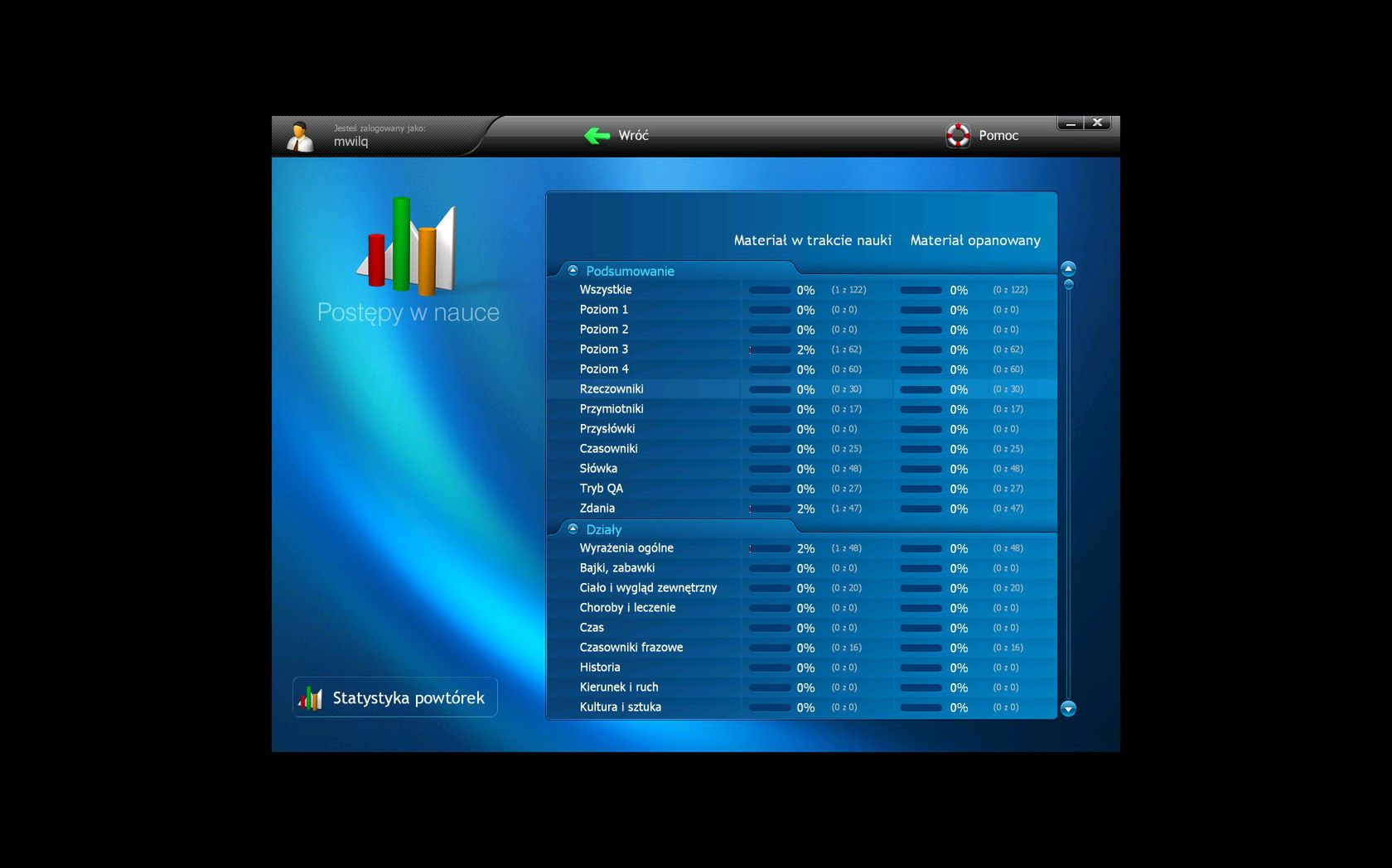Select the Poziom 1 row

point(801,310)
